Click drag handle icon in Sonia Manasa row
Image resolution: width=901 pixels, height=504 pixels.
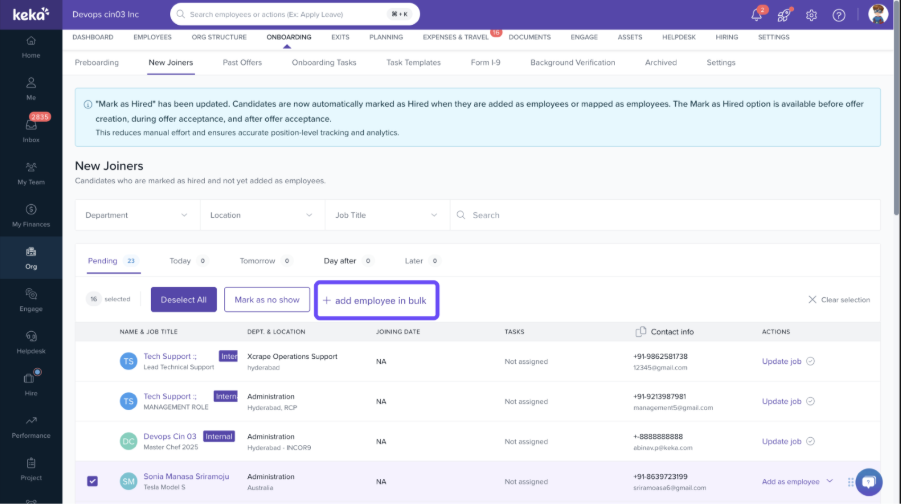(850, 482)
